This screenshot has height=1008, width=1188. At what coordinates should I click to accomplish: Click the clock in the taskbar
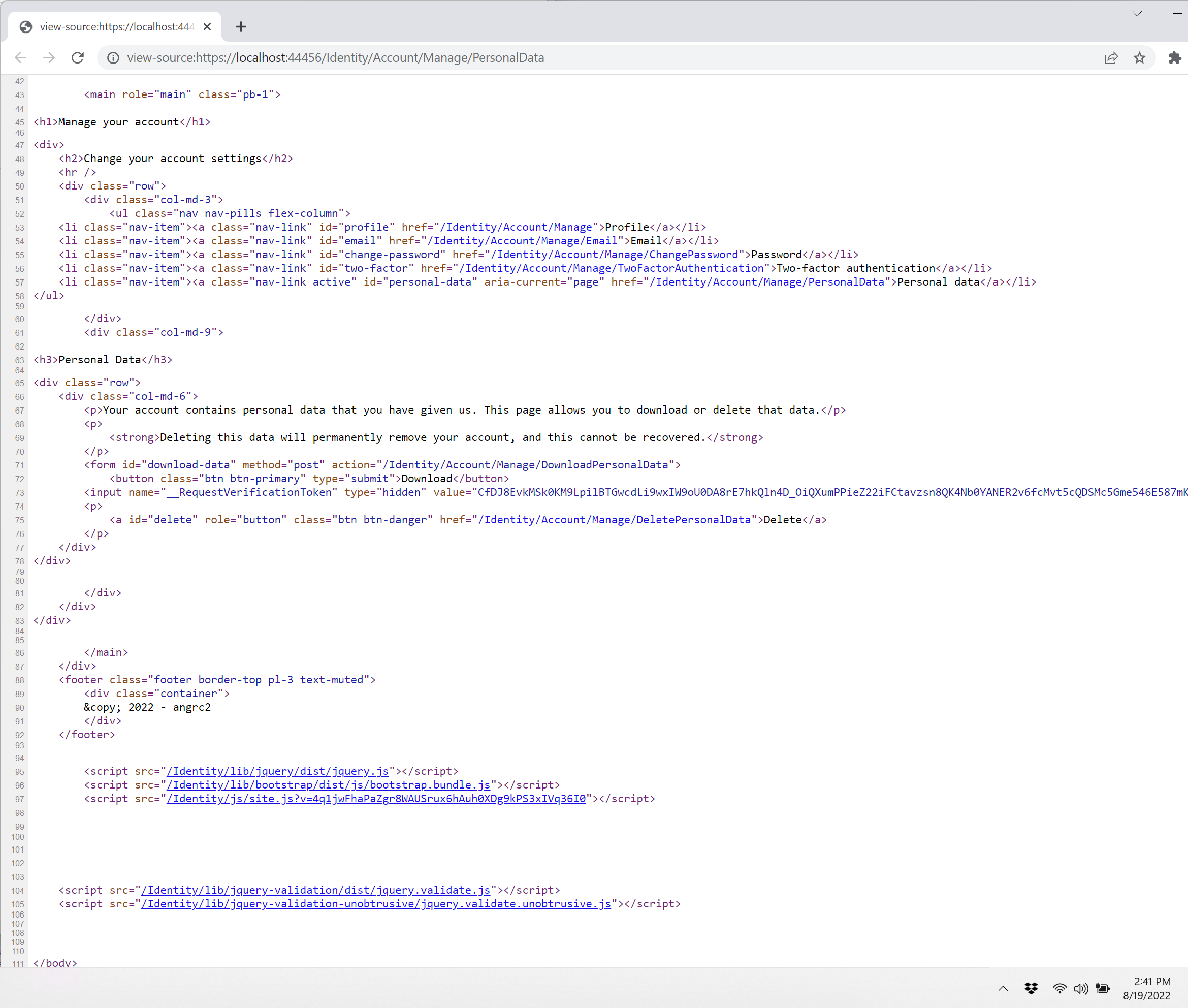tap(1152, 988)
